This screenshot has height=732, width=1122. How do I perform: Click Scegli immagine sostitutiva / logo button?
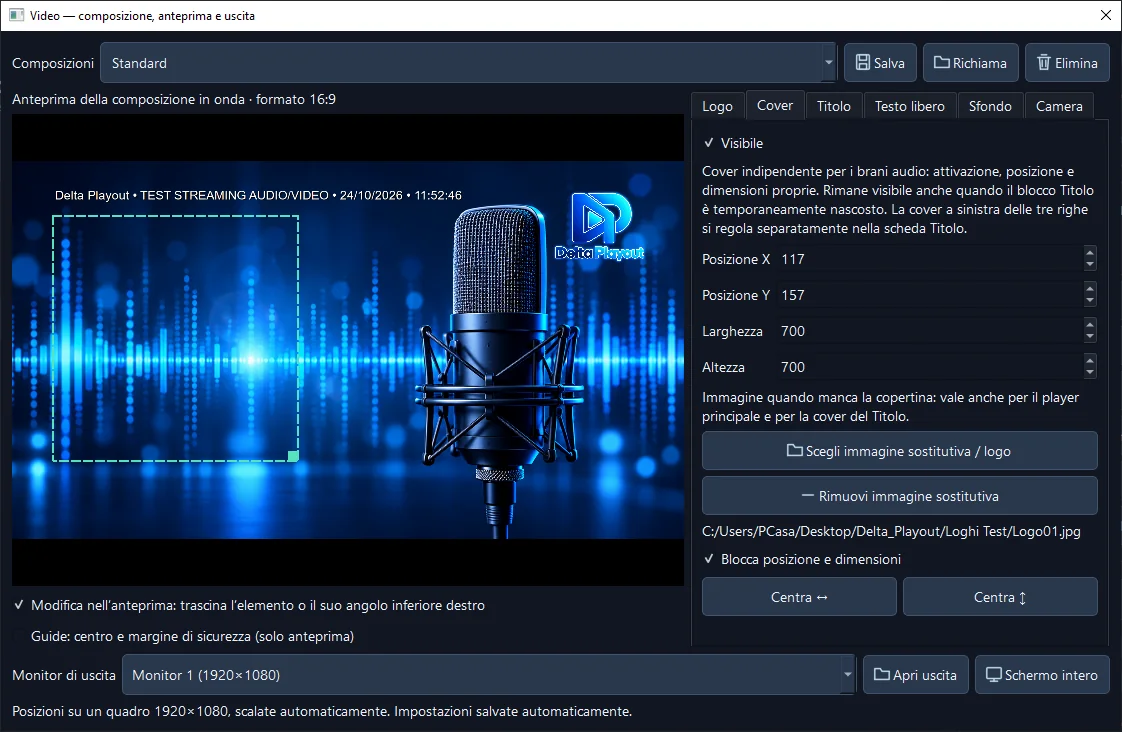(899, 451)
